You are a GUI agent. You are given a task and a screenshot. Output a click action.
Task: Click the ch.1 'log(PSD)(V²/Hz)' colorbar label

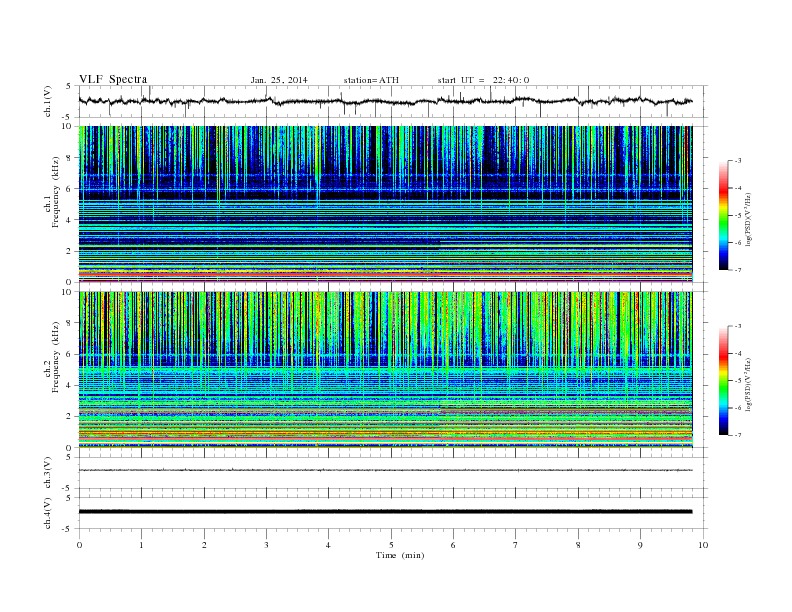(x=748, y=219)
